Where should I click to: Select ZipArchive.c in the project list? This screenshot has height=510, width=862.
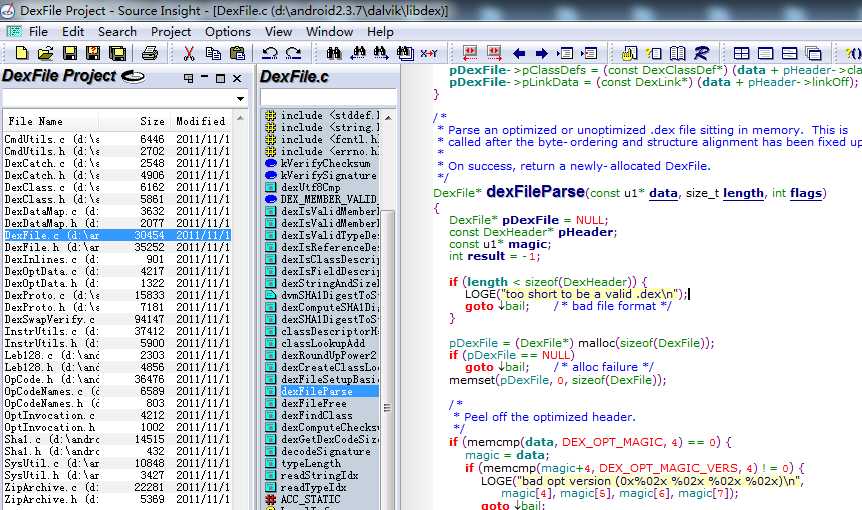(x=117, y=487)
